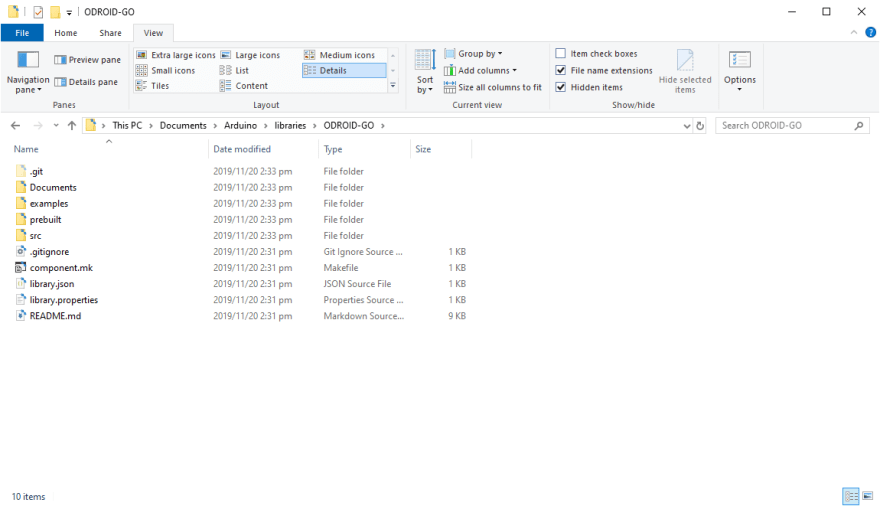Expand the address bar history dropdown
880x506 pixels.
686,126
